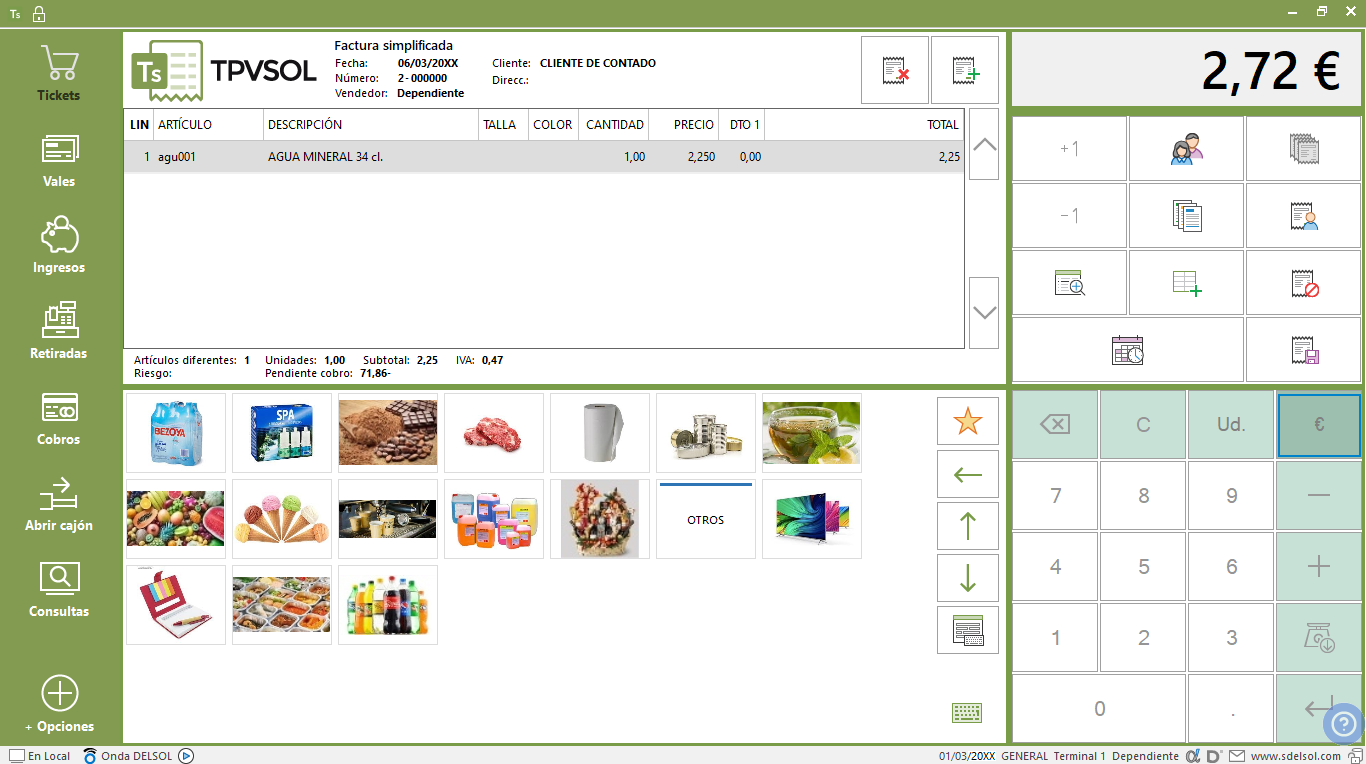
Task: Click the favorites star button
Action: pos(968,422)
